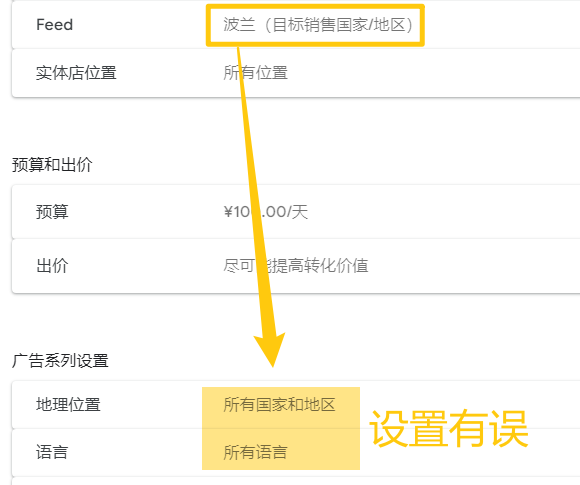Click the yellow outlined box around Feed value

tap(315, 25)
